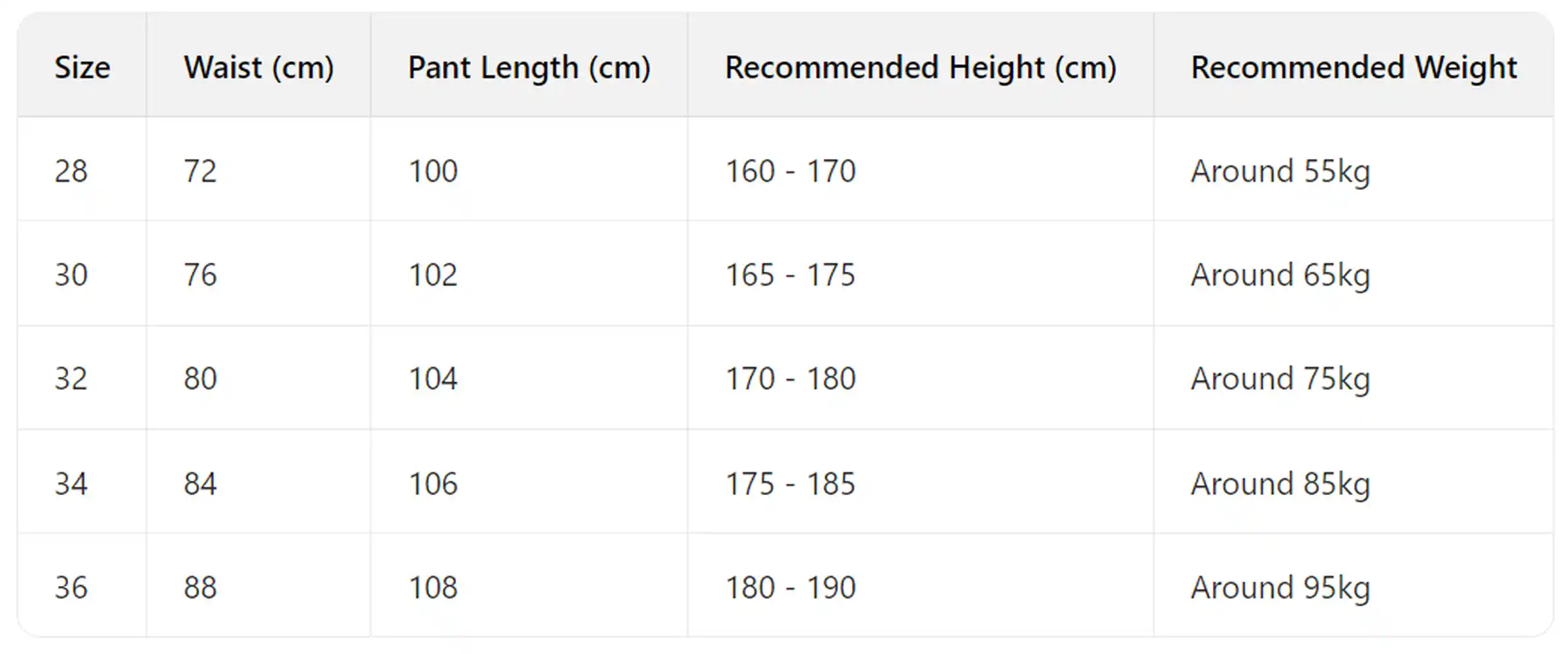Click the Recommended Weight header
Screen dimensions: 1568x654
(1354, 67)
